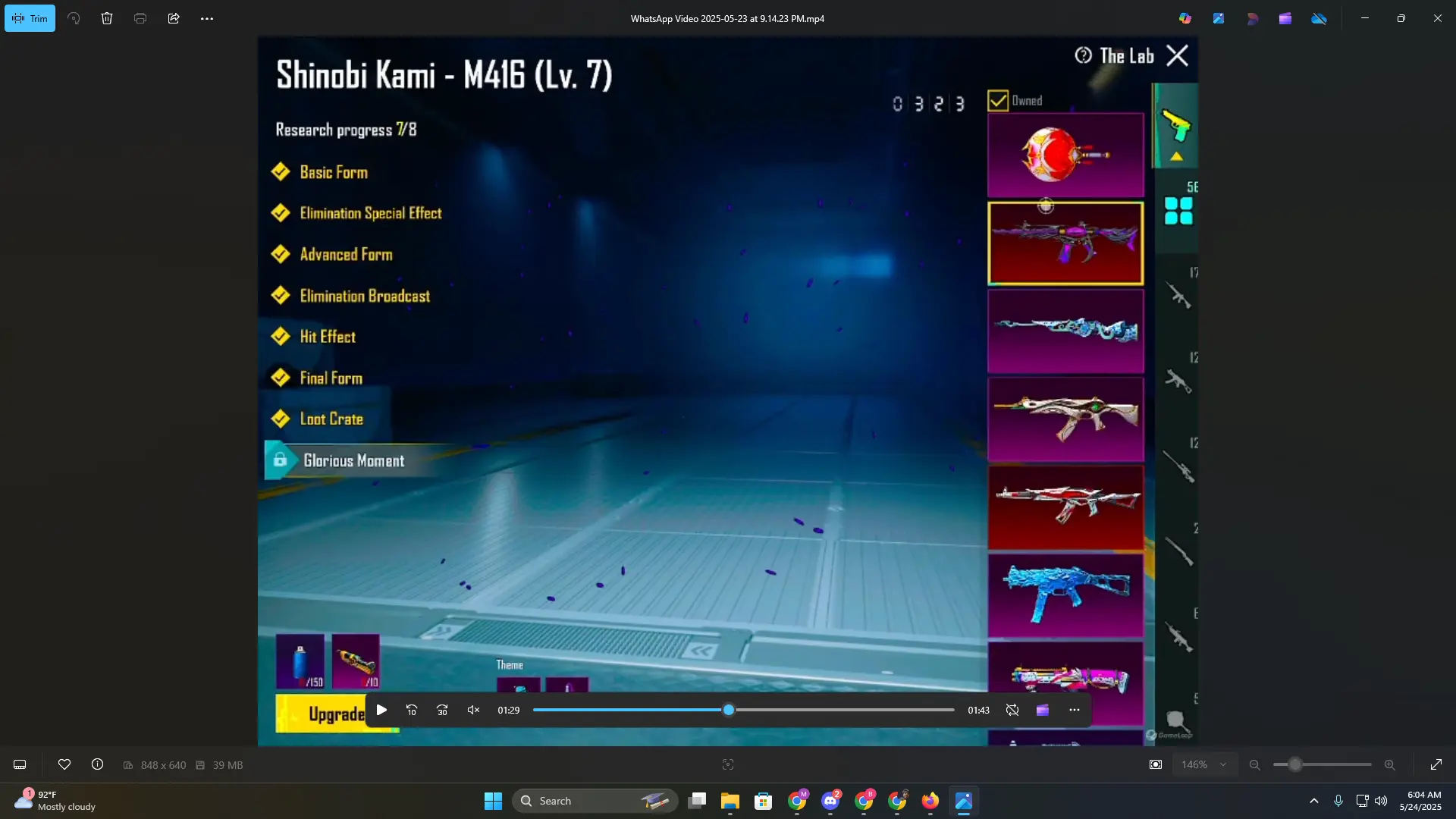This screenshot has width=1456, height=819.
Task: Click the taskbar Search box
Action: (x=595, y=801)
